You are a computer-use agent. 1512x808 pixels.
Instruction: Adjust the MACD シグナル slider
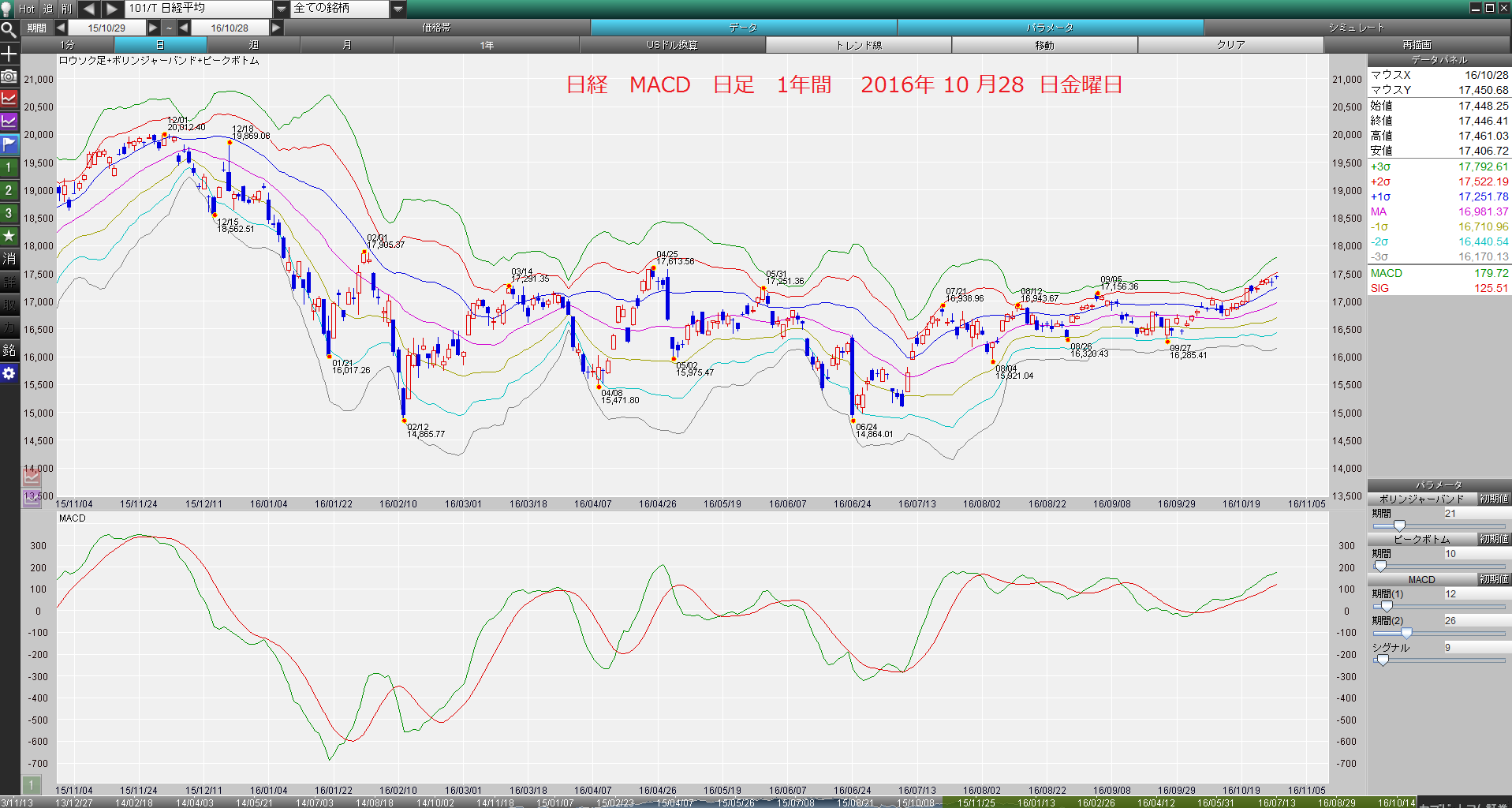coord(1383,660)
